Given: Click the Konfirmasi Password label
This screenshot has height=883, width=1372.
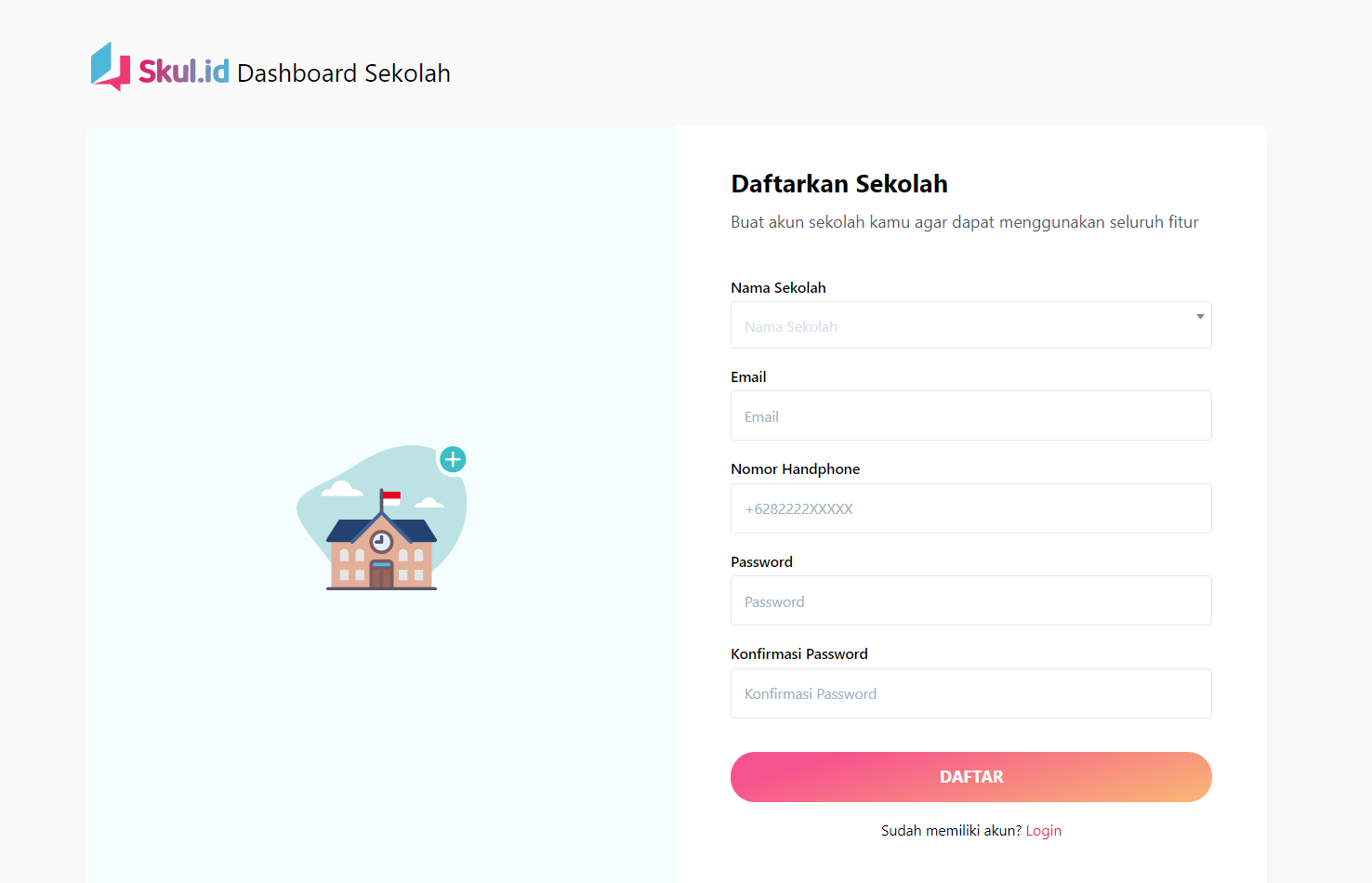Looking at the screenshot, I should [x=798, y=654].
